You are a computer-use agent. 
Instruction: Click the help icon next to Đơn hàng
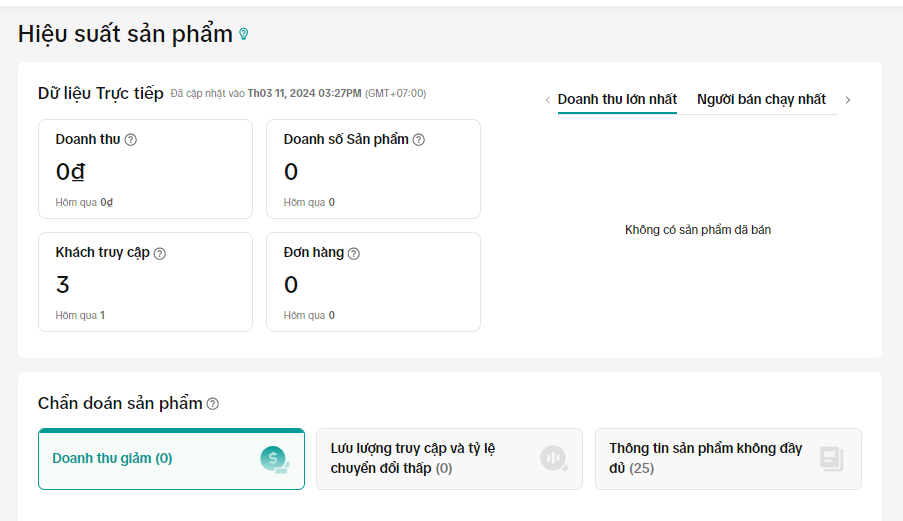(x=354, y=254)
